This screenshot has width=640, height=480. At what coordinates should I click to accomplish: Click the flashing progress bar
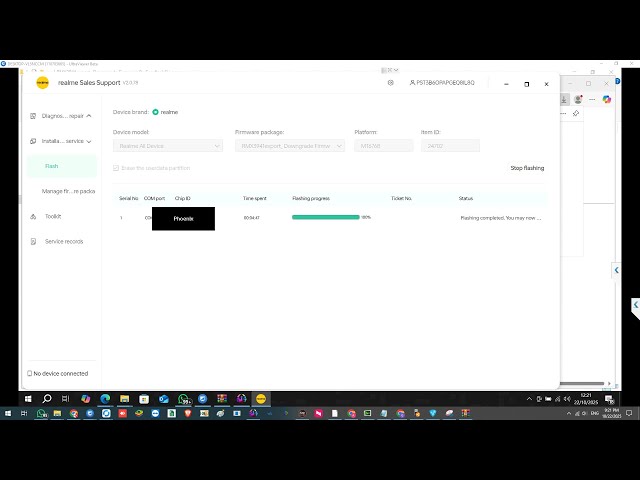[x=326, y=217]
